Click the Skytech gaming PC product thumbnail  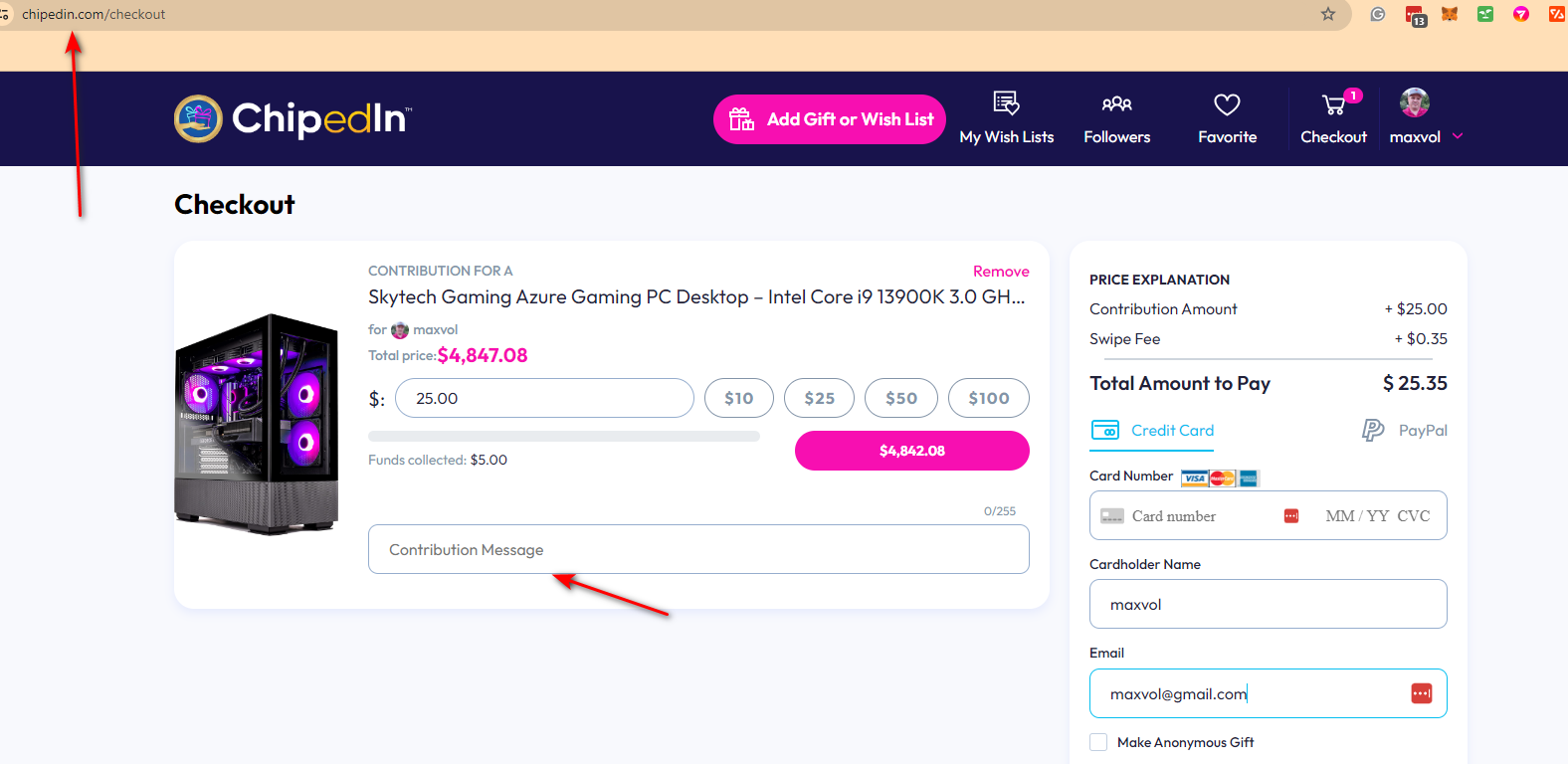(x=257, y=425)
